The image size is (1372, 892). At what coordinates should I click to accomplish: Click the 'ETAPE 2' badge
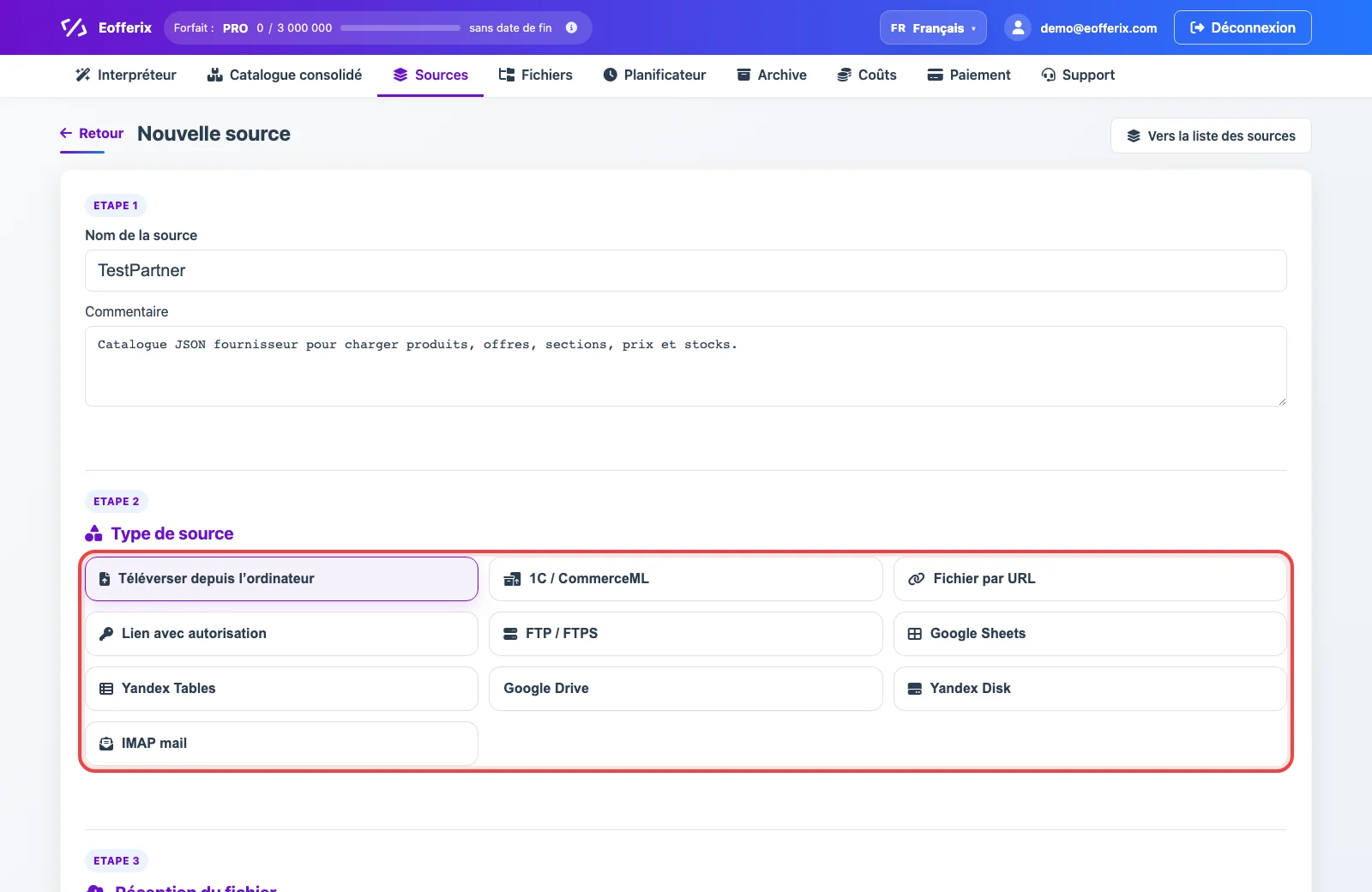click(x=116, y=501)
